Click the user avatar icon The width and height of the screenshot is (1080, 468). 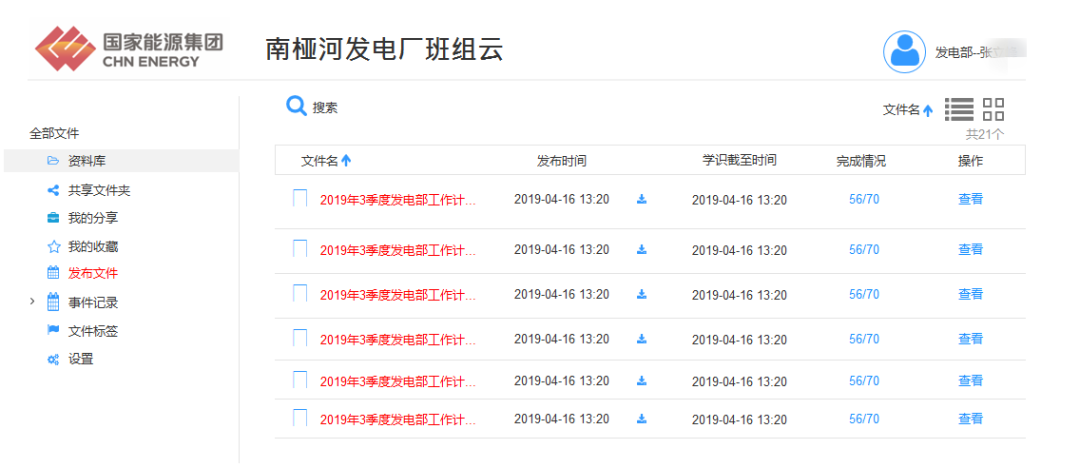point(904,52)
